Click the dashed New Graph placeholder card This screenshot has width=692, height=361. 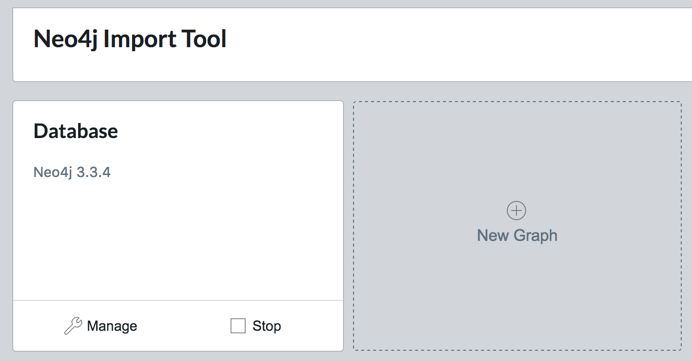point(517,226)
